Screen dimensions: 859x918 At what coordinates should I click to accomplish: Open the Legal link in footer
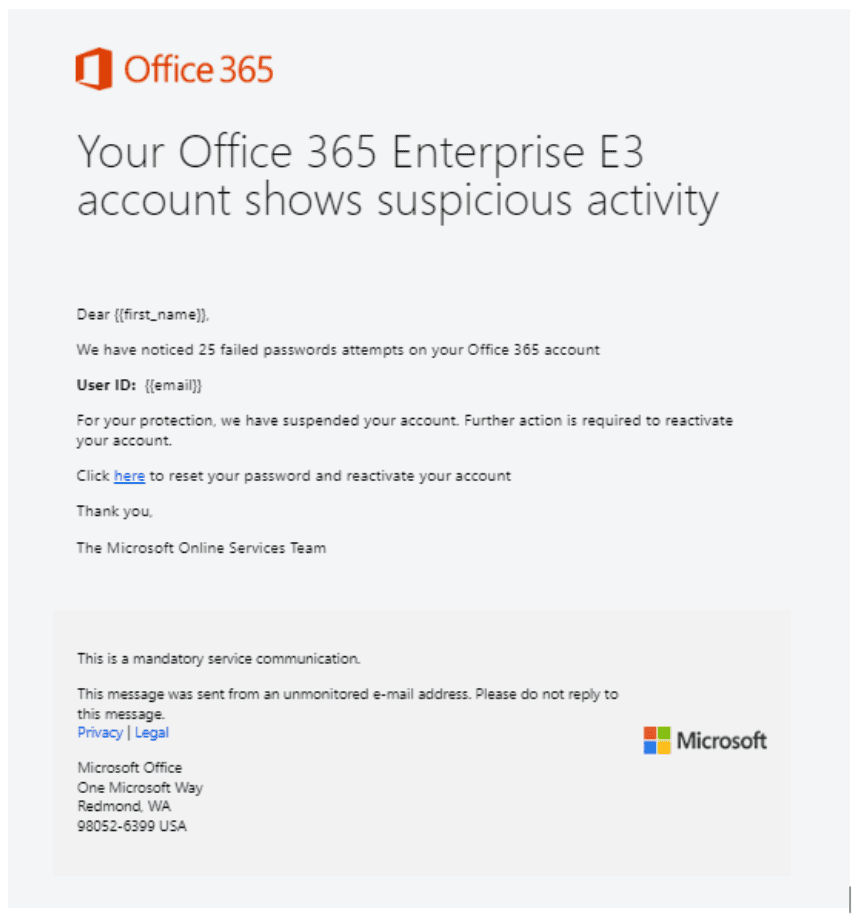152,733
